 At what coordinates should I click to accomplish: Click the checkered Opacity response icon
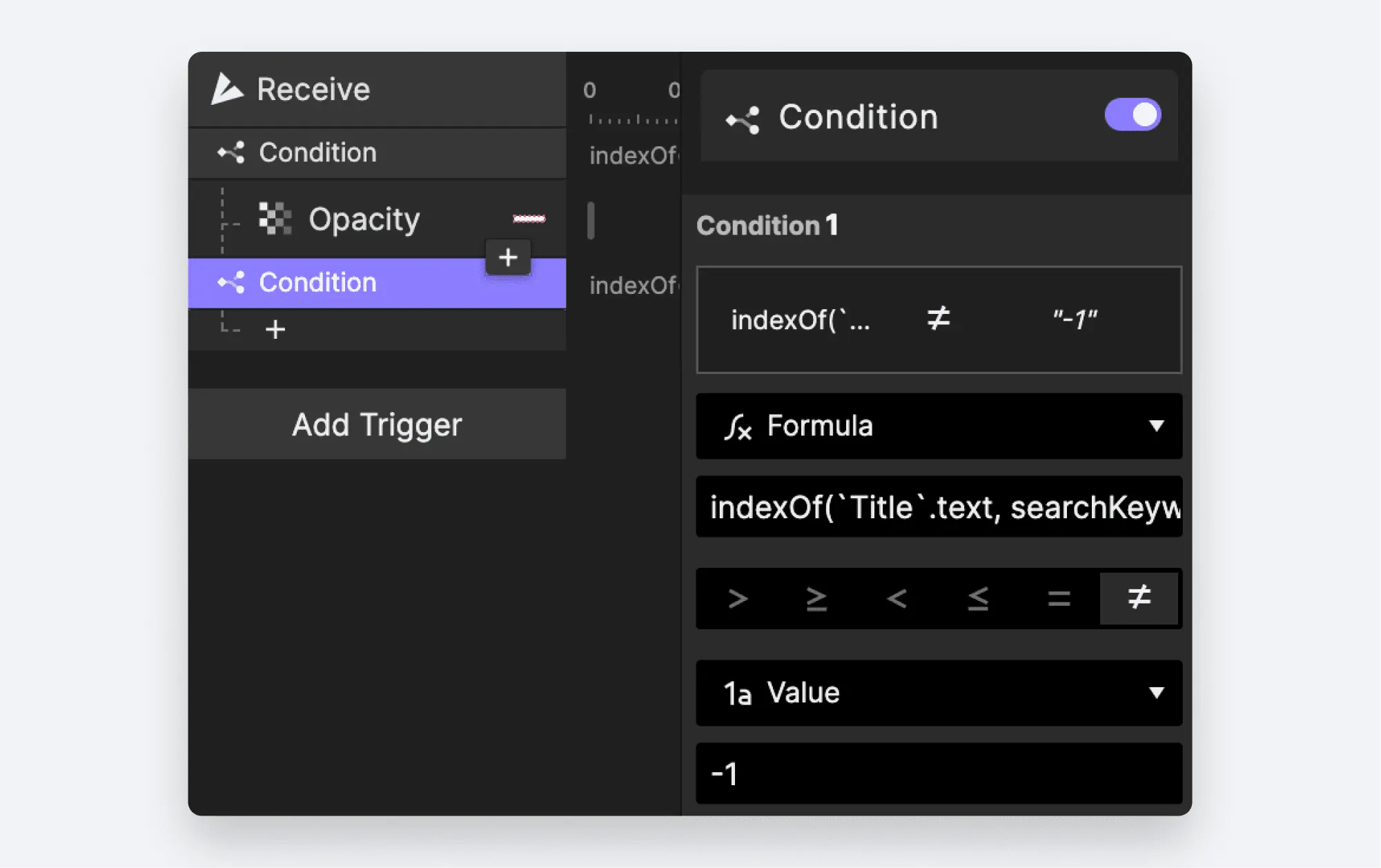pyautogui.click(x=275, y=219)
